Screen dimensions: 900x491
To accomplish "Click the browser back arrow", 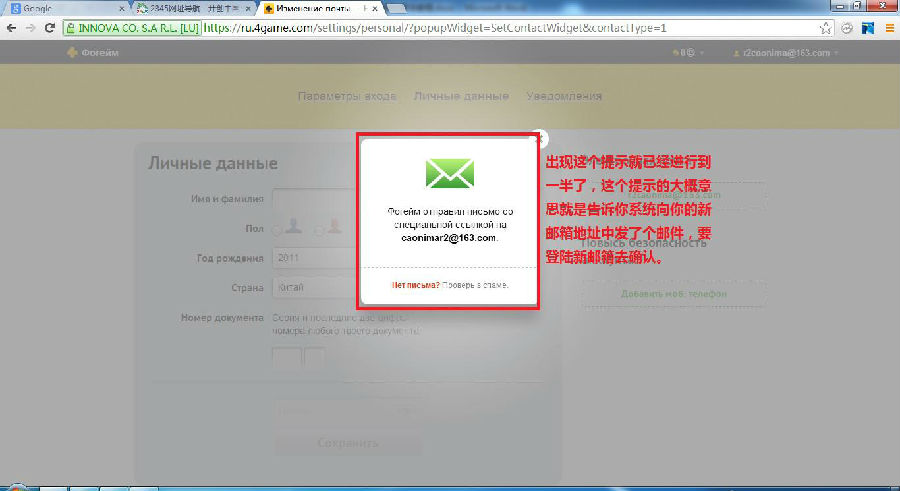I will point(10,28).
